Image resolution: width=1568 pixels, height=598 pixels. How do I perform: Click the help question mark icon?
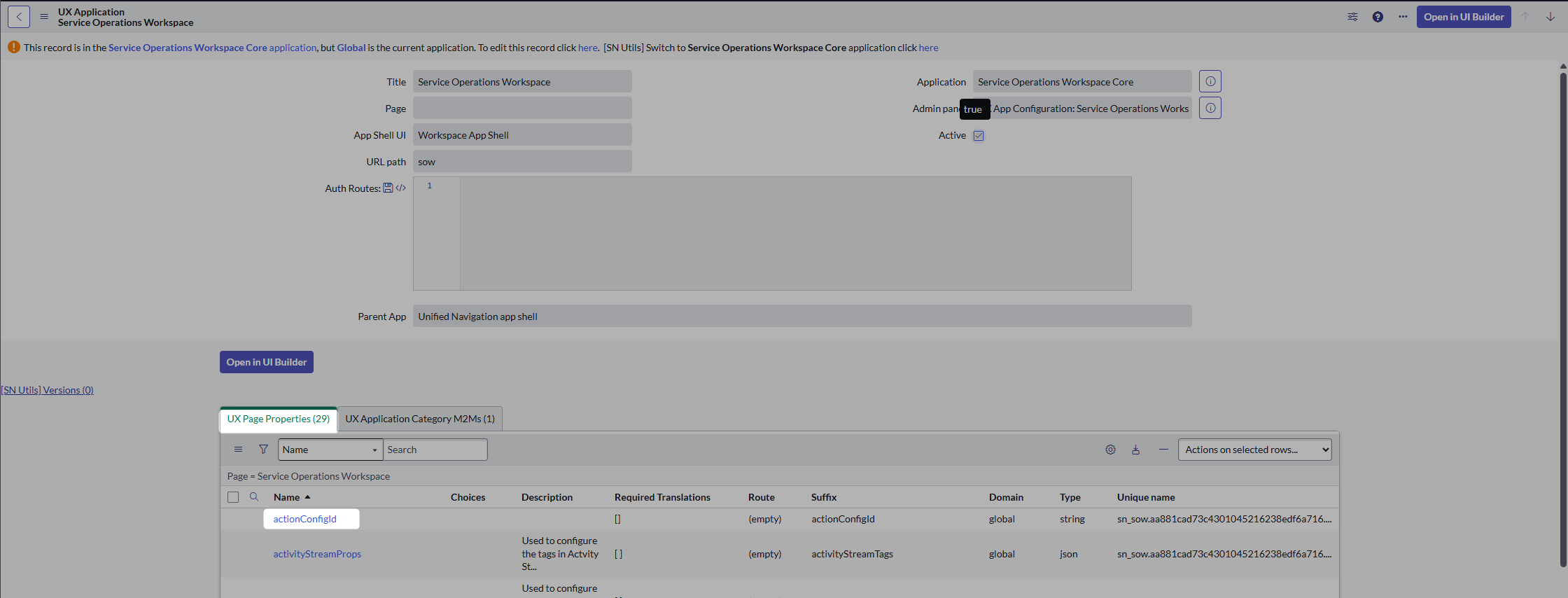point(1378,17)
